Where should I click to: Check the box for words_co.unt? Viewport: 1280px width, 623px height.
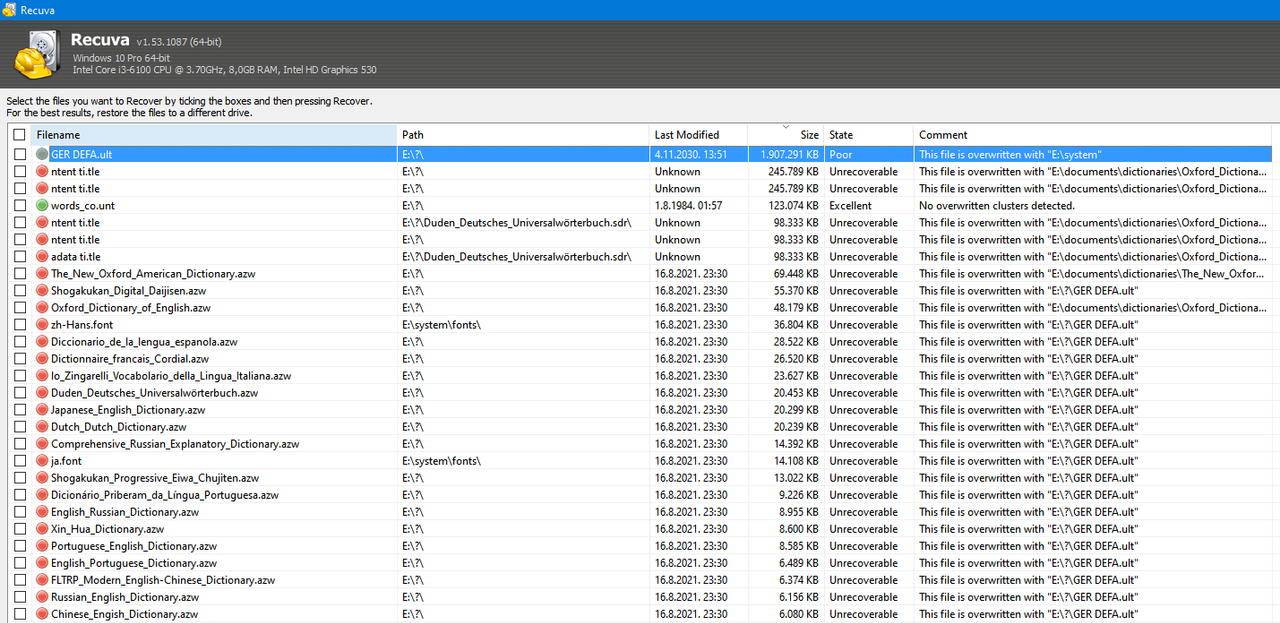pos(19,206)
